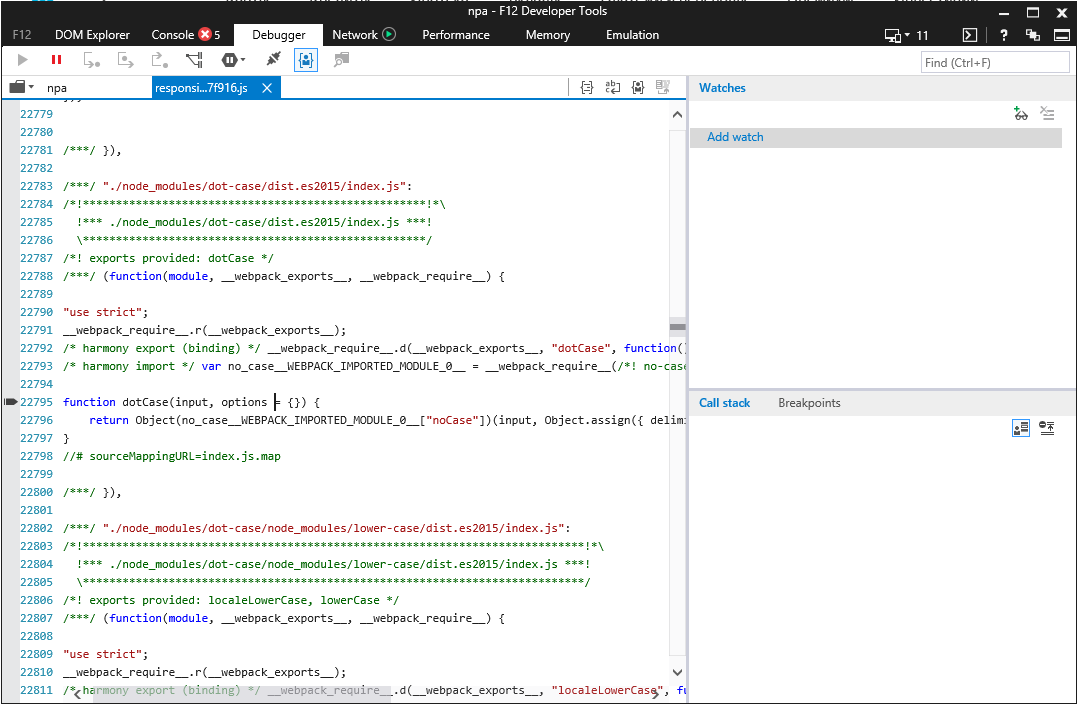
Task: Click the Find in files icon
Action: [340, 60]
